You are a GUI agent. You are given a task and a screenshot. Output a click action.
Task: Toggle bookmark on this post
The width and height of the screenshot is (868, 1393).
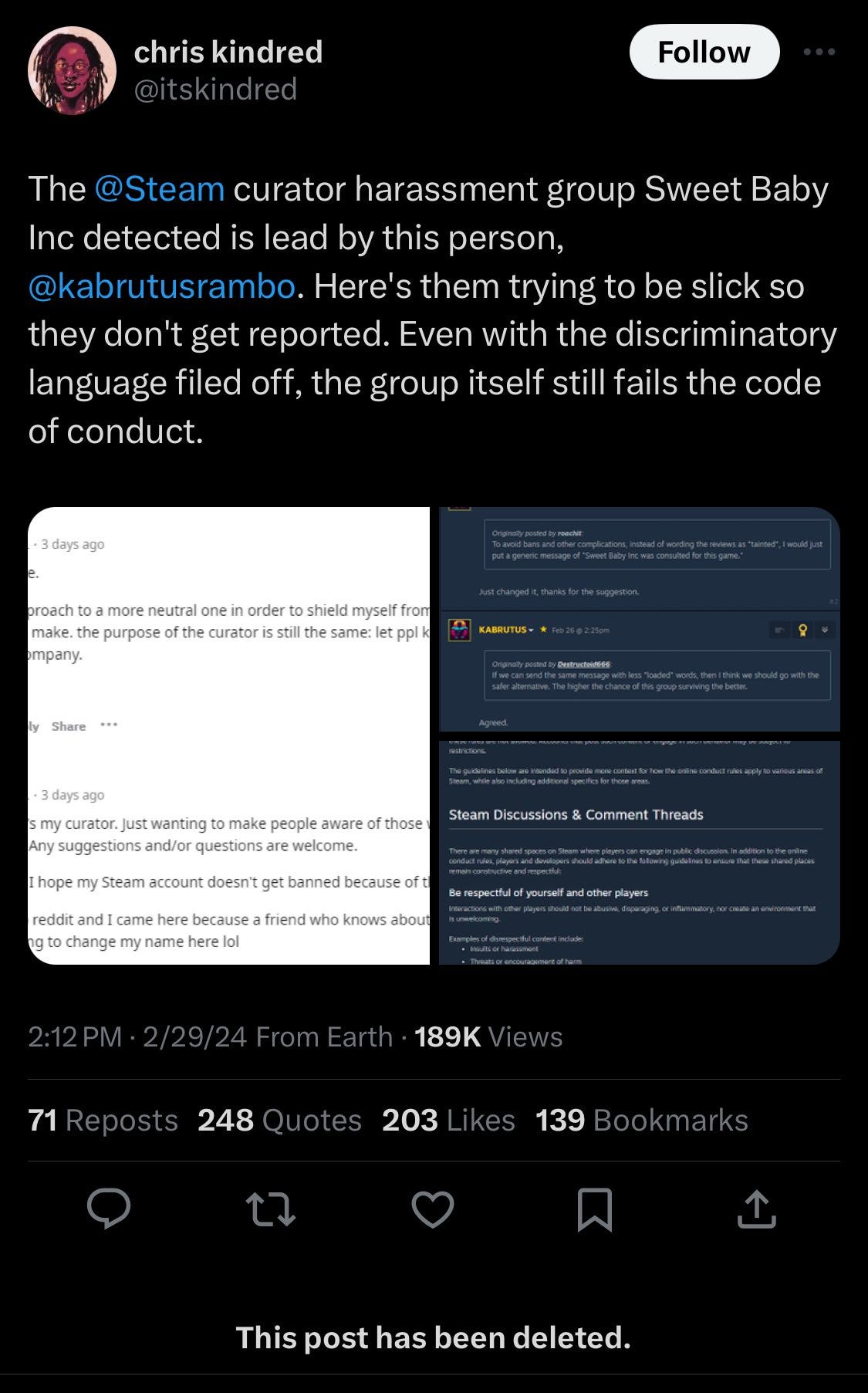click(x=596, y=1209)
